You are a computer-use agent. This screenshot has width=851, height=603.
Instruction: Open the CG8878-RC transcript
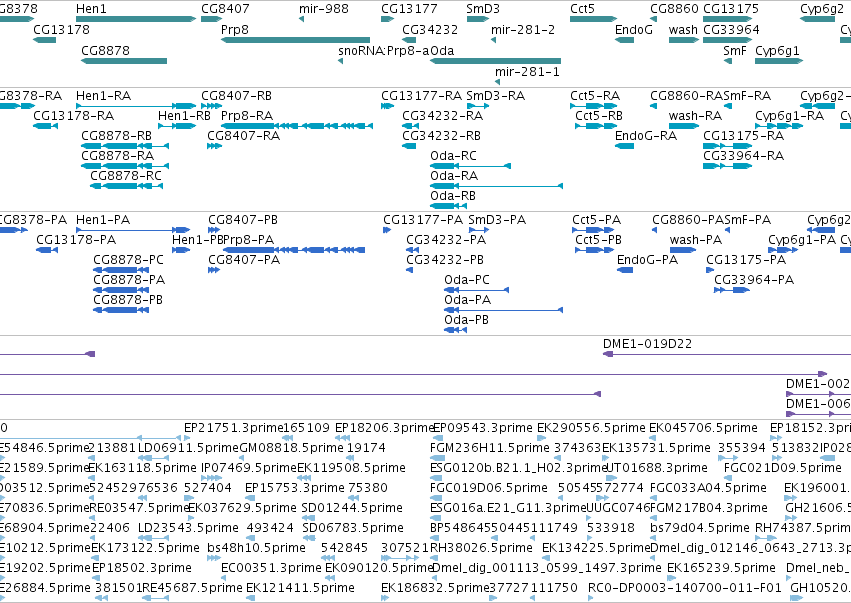126,186
